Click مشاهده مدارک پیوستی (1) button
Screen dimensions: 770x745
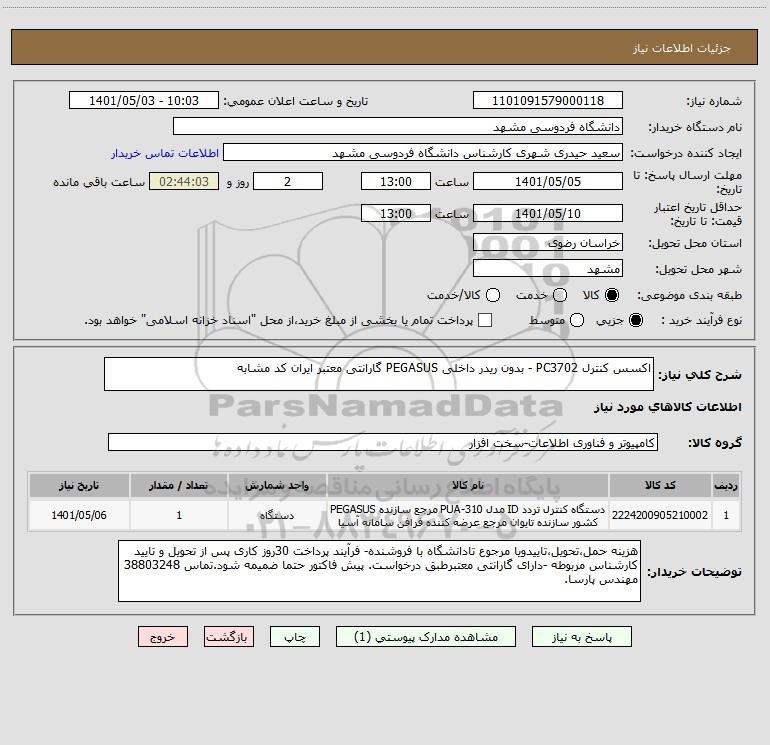(426, 637)
